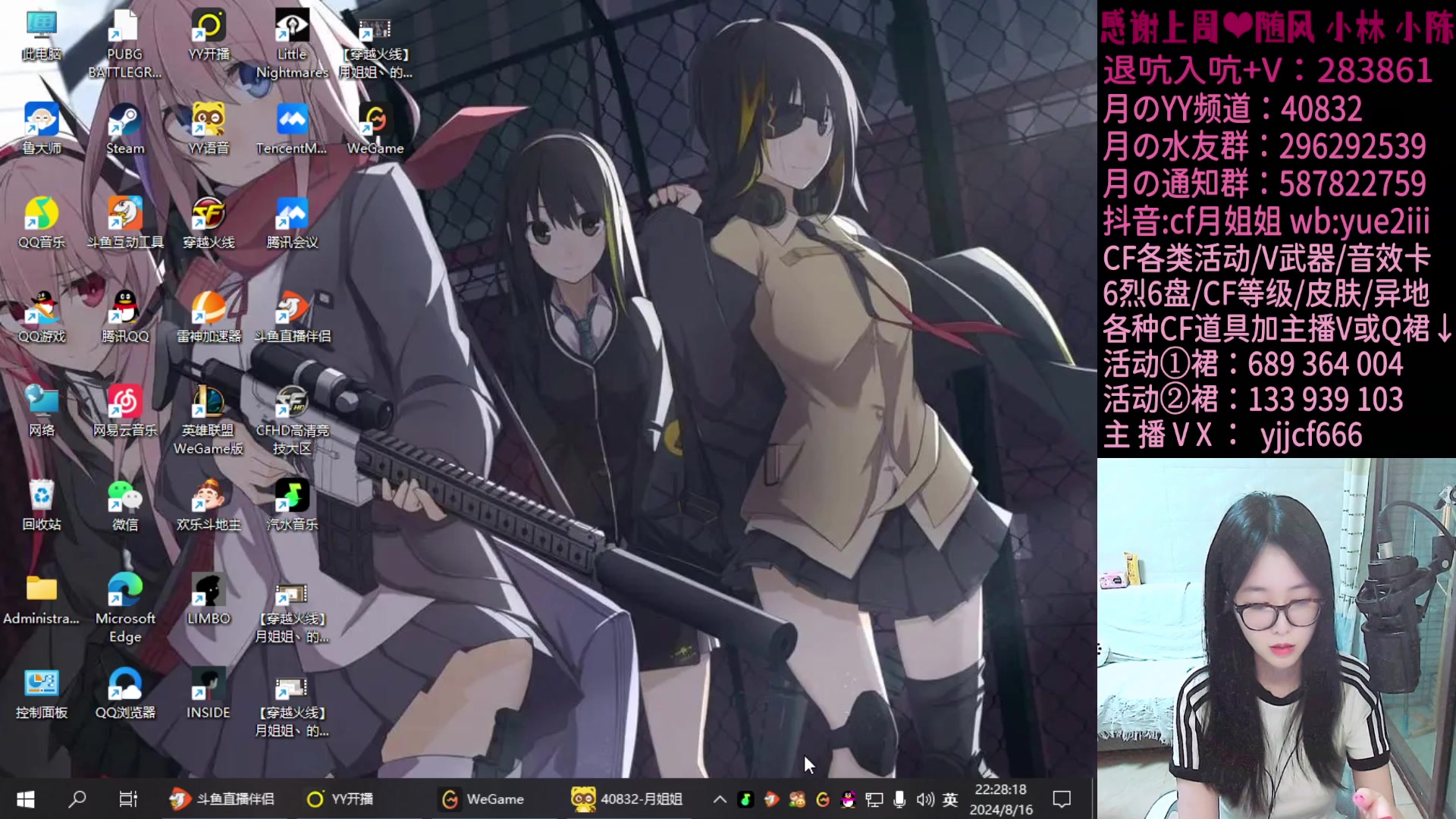Open the 回收站 recycle bin

42,505
